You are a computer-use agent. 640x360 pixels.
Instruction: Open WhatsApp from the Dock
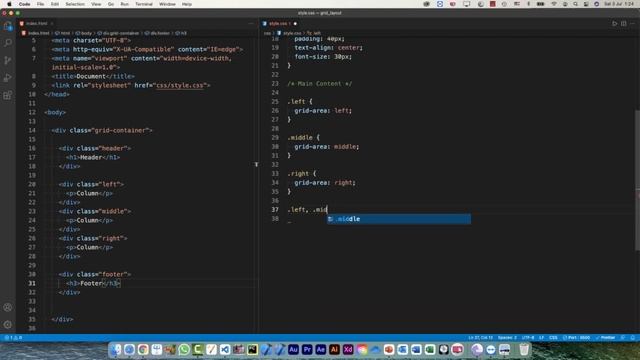(184, 349)
